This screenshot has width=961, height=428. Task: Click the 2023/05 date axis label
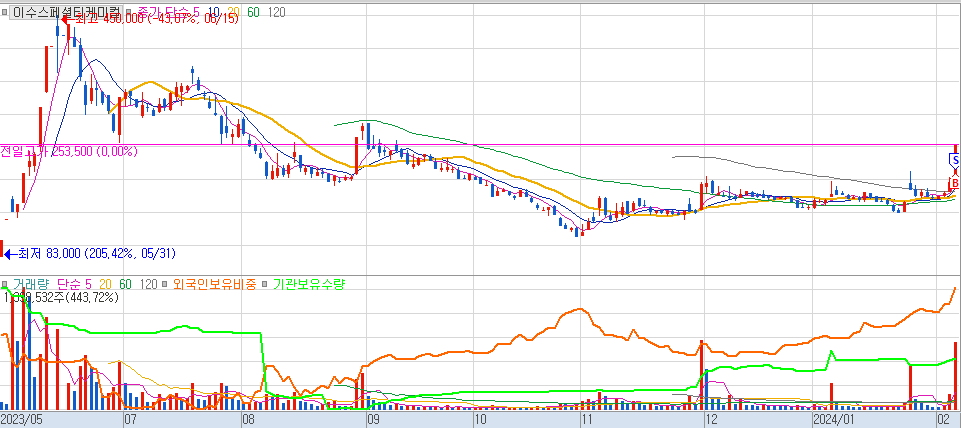click(x=23, y=421)
